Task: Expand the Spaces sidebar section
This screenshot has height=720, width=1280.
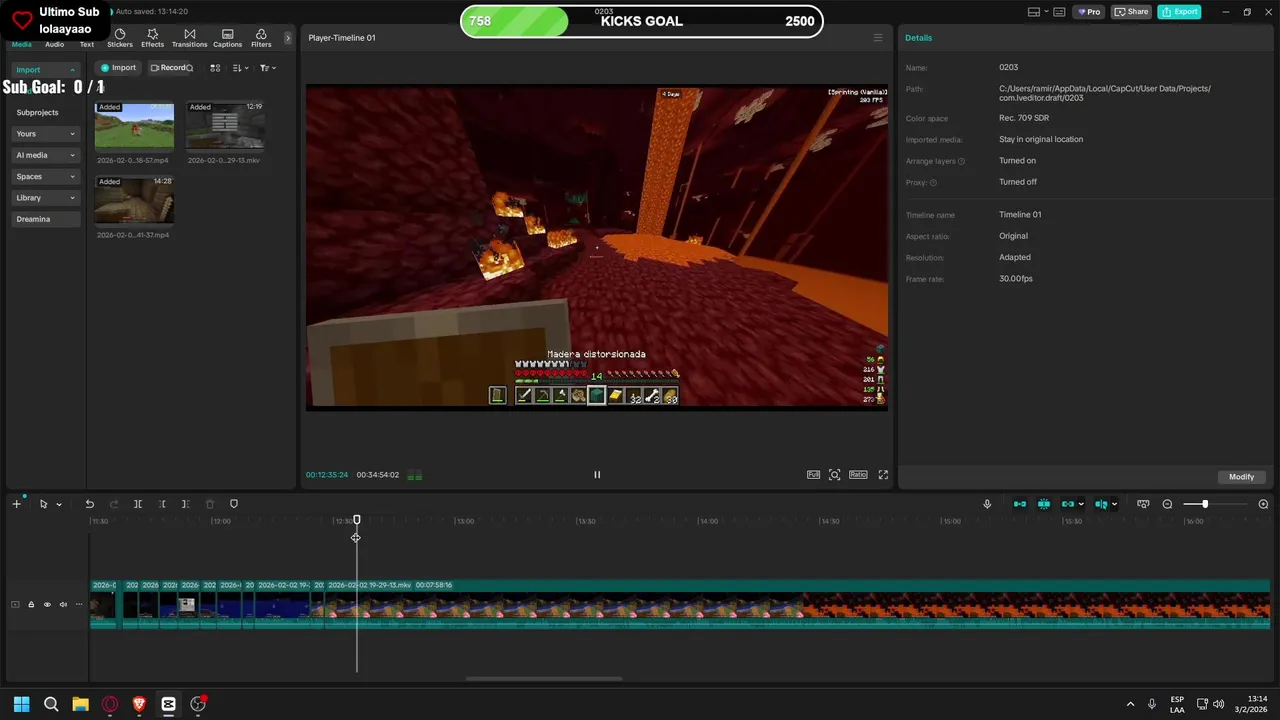Action: [x=45, y=176]
